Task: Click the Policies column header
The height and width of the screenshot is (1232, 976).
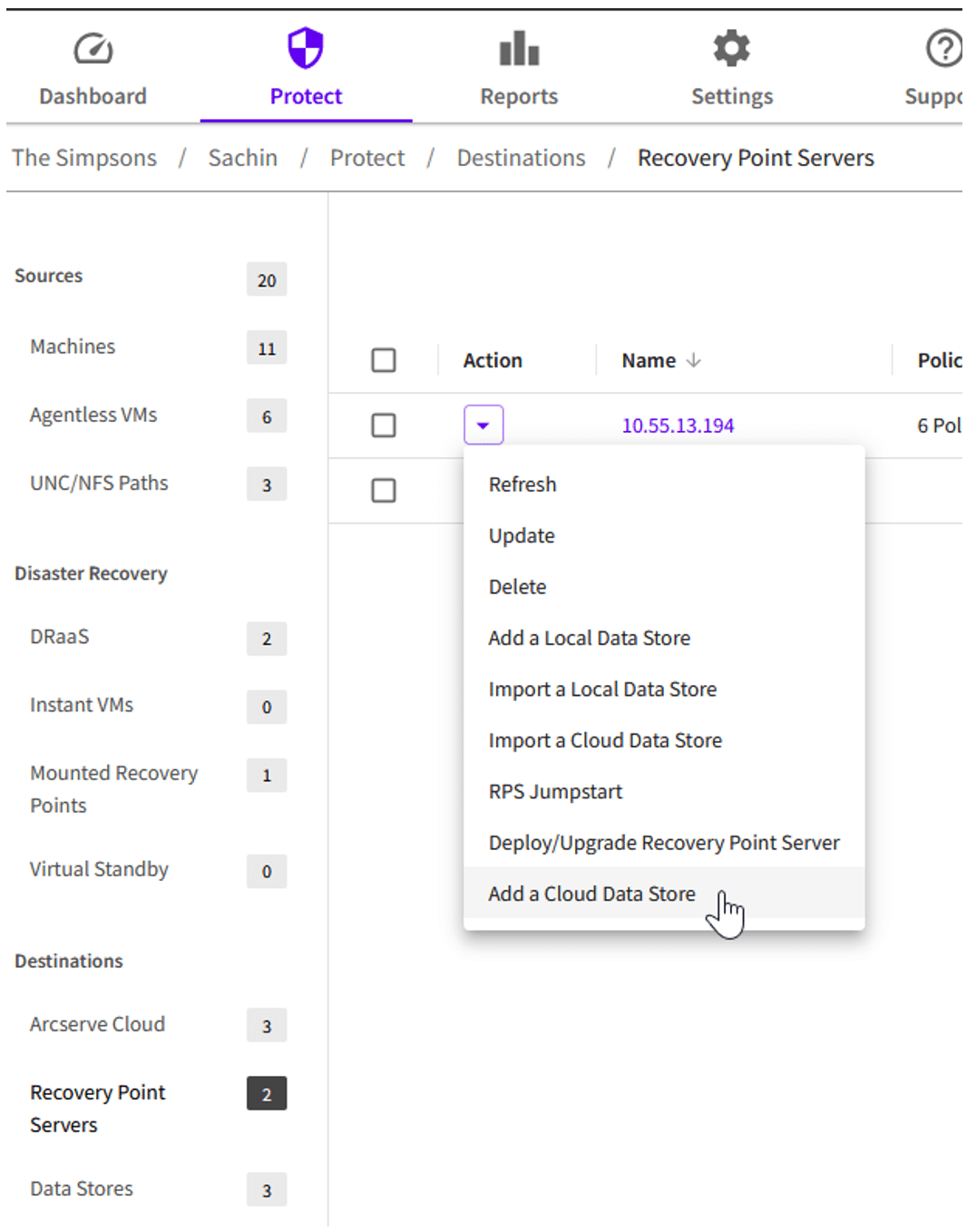Action: tap(940, 360)
